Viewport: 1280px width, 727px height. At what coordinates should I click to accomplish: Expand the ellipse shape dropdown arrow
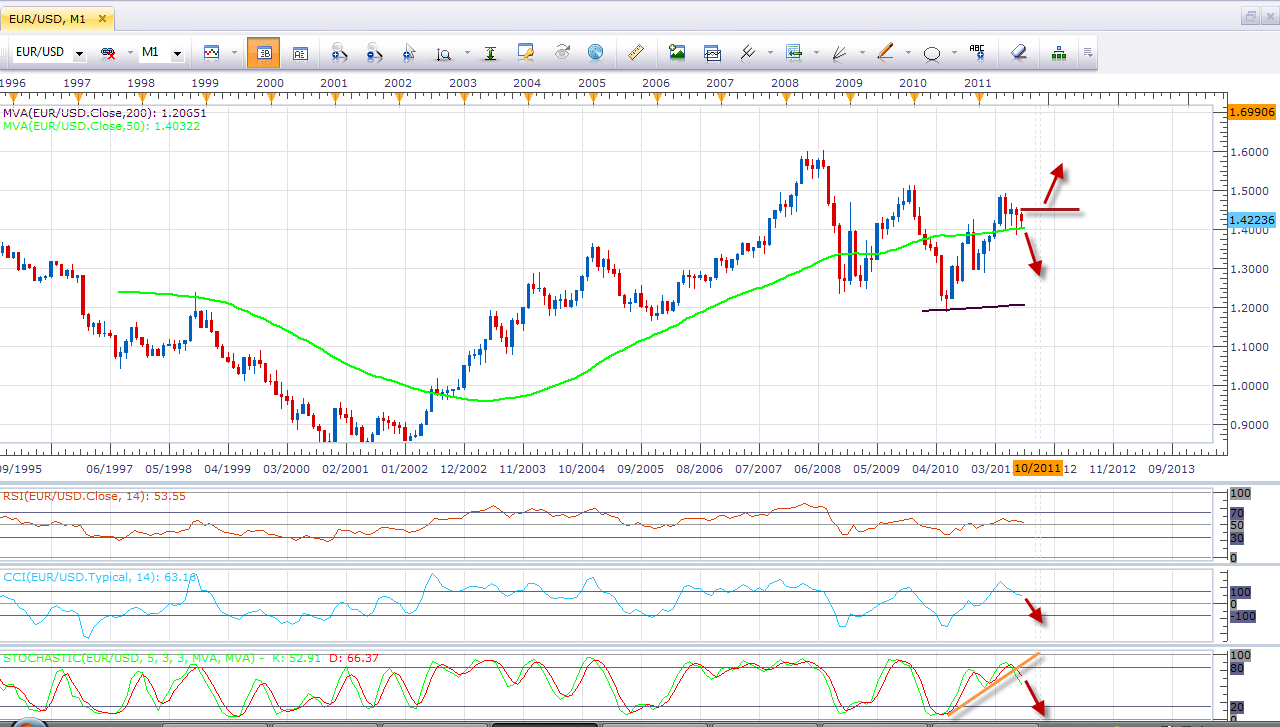click(x=954, y=53)
